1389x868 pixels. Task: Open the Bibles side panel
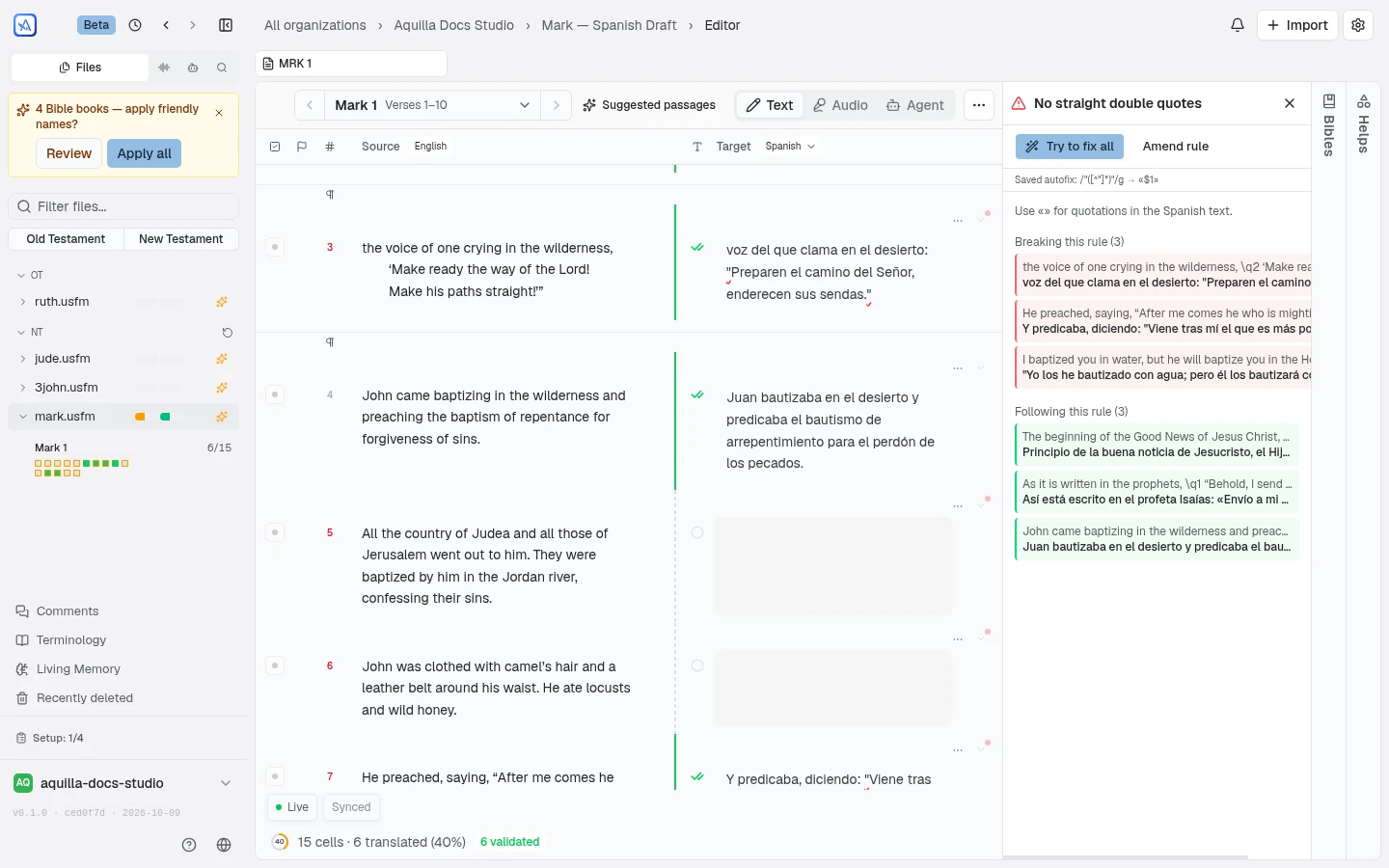[1328, 125]
